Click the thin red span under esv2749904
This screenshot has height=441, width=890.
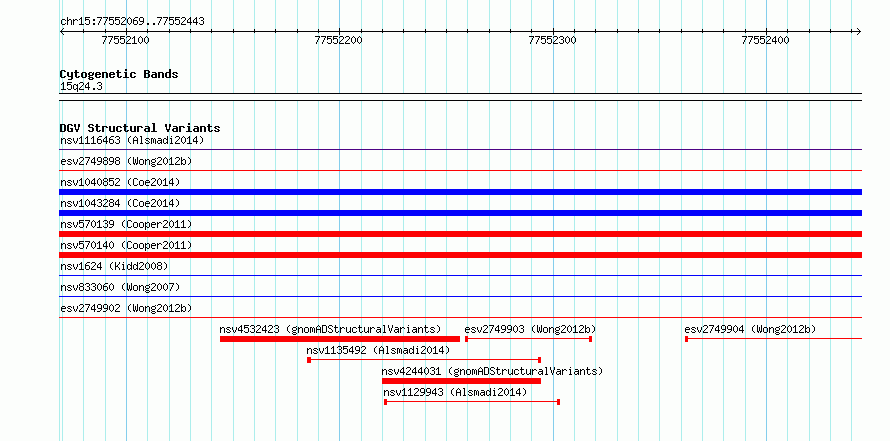pyautogui.click(x=774, y=339)
